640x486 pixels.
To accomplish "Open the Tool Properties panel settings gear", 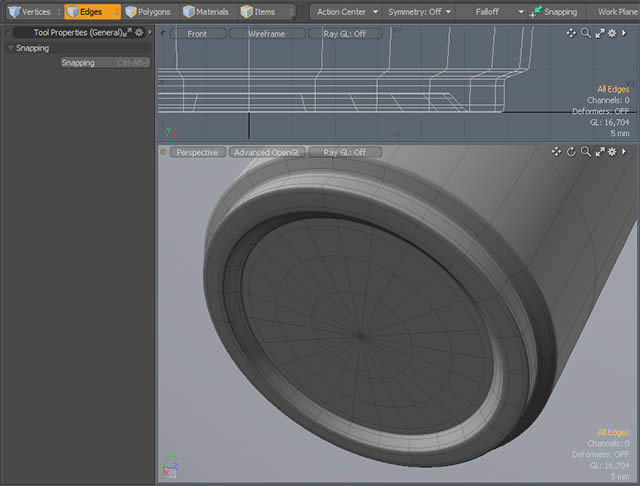I will point(139,32).
